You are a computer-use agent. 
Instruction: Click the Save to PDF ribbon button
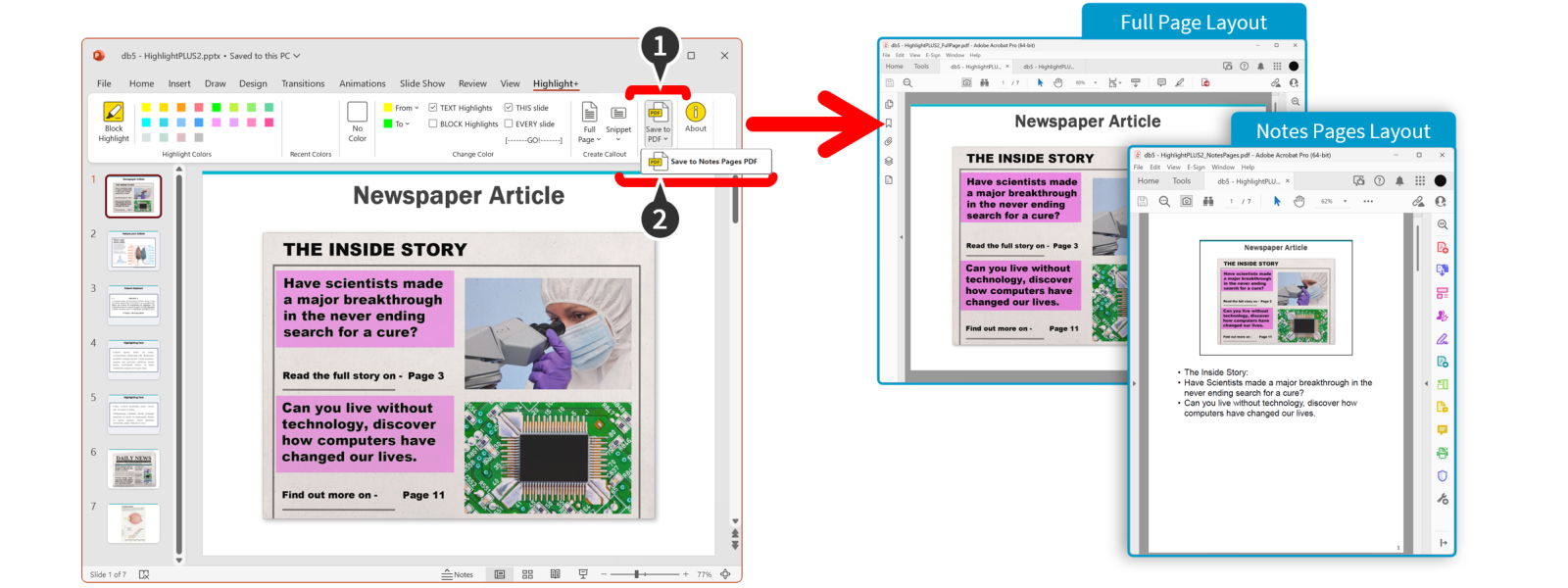pyautogui.click(x=658, y=122)
